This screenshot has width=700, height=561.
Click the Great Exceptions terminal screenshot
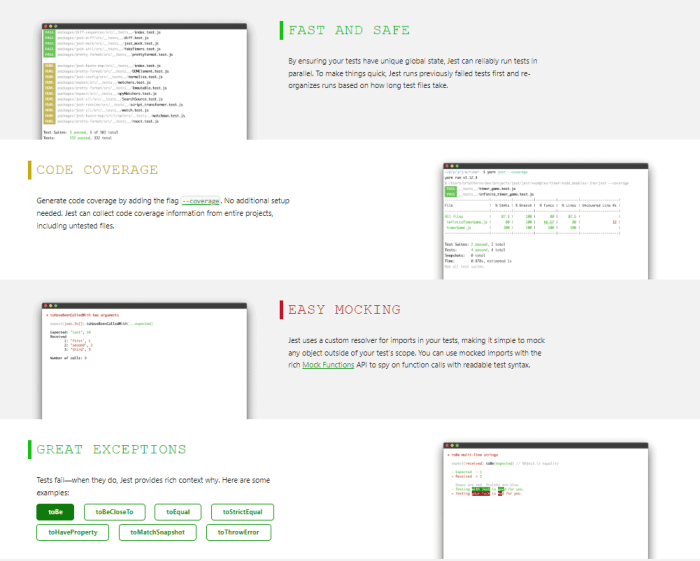pos(546,501)
